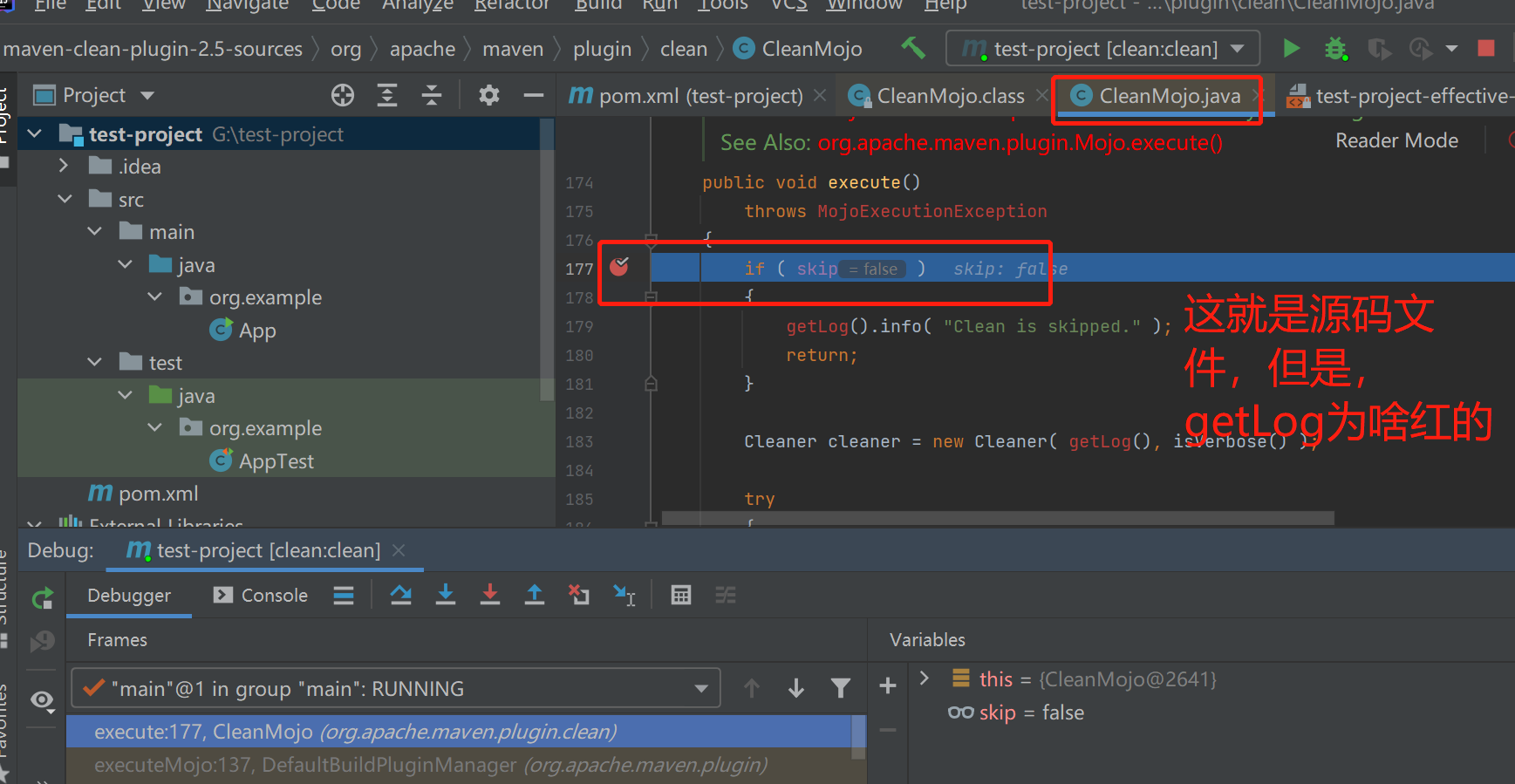Click the Build project hammer icon
1515x784 pixels.
coord(913,48)
